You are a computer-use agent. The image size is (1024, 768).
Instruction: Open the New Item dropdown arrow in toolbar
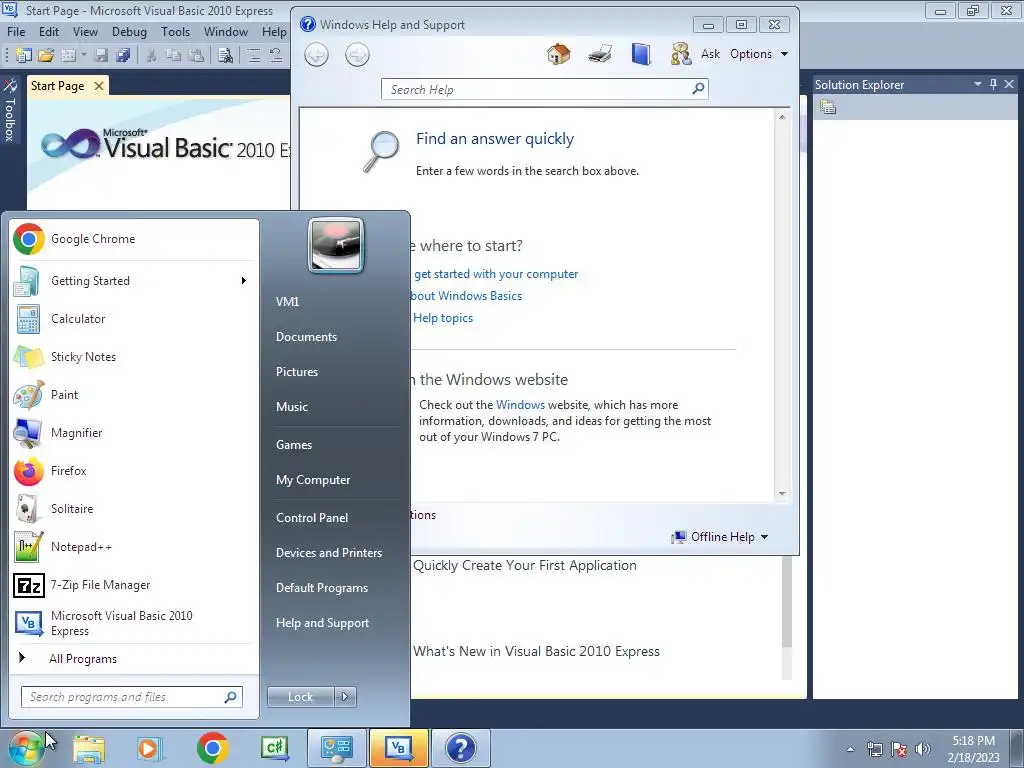coord(84,56)
